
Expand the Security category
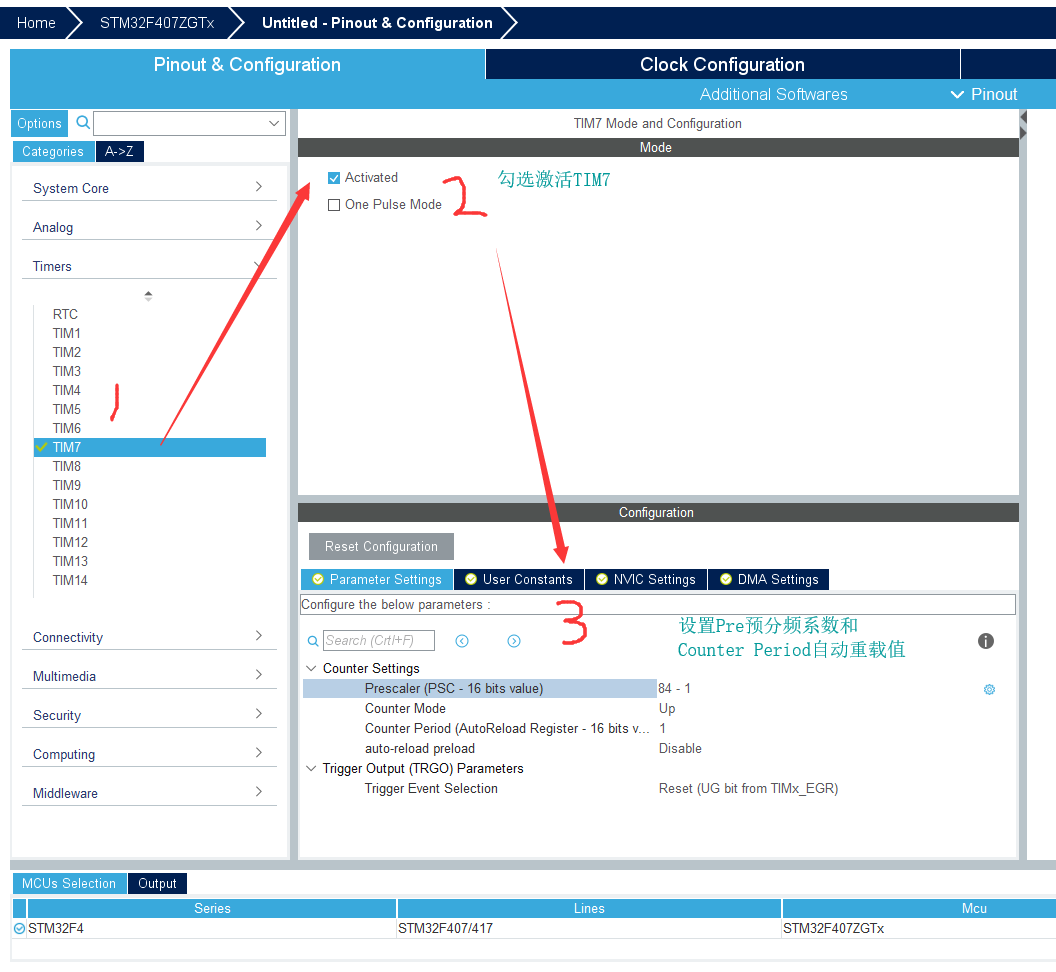click(x=150, y=715)
